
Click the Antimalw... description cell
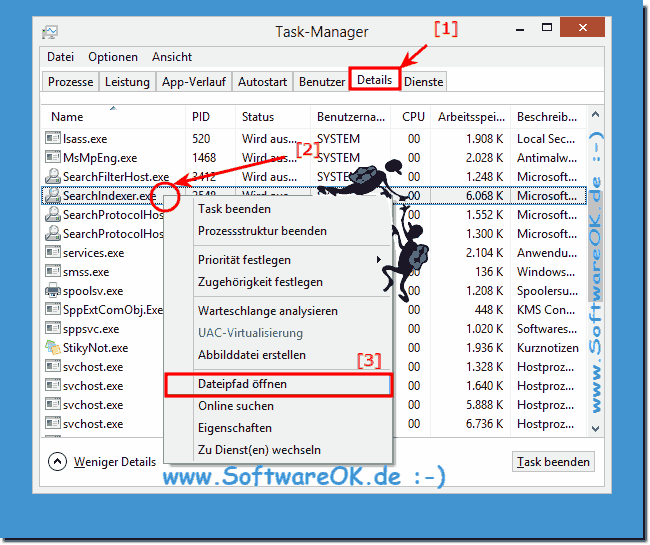(x=547, y=157)
